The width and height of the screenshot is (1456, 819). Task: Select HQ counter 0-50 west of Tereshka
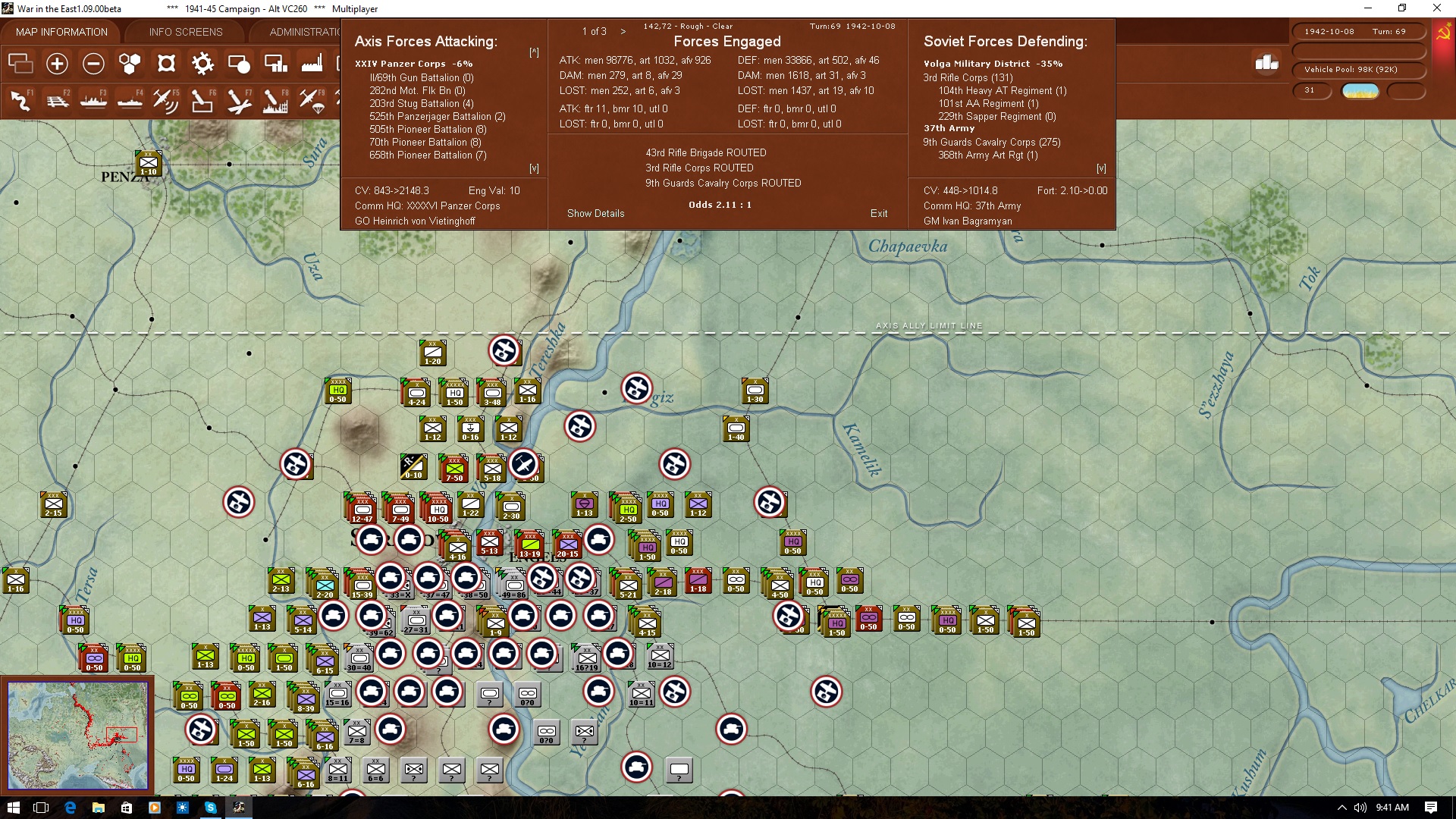point(337,391)
